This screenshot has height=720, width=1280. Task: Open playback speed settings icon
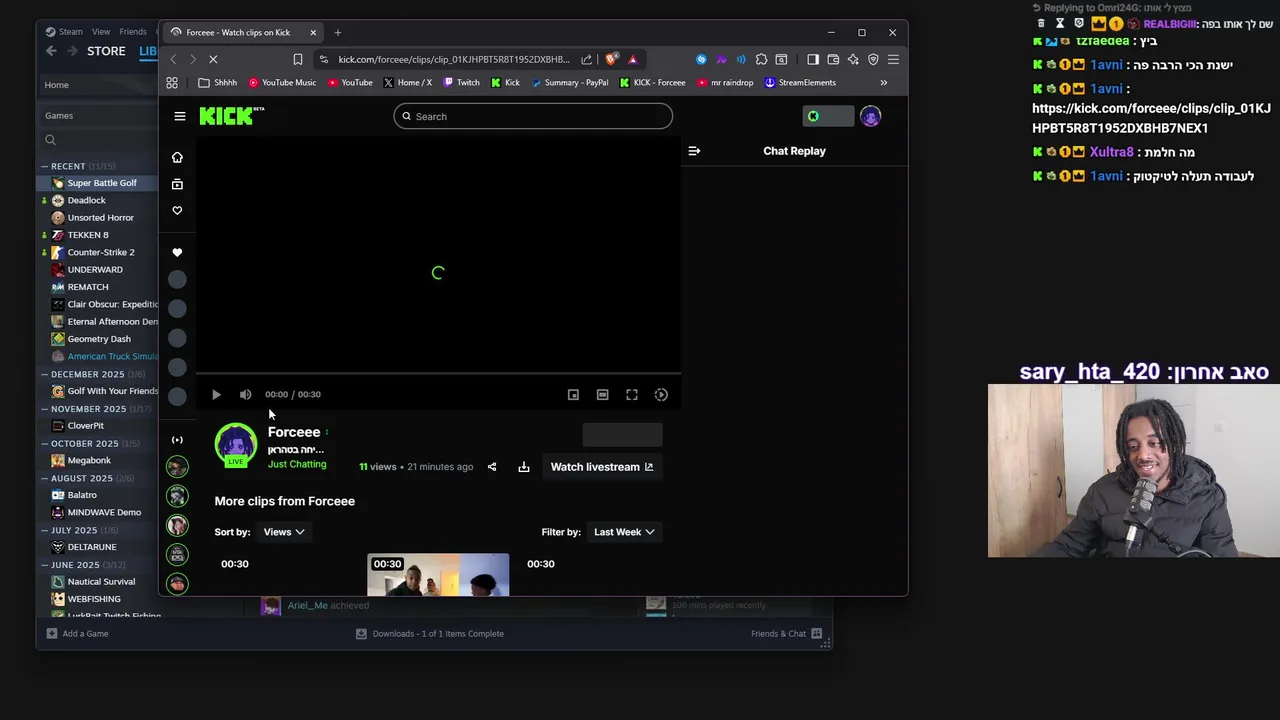[661, 394]
